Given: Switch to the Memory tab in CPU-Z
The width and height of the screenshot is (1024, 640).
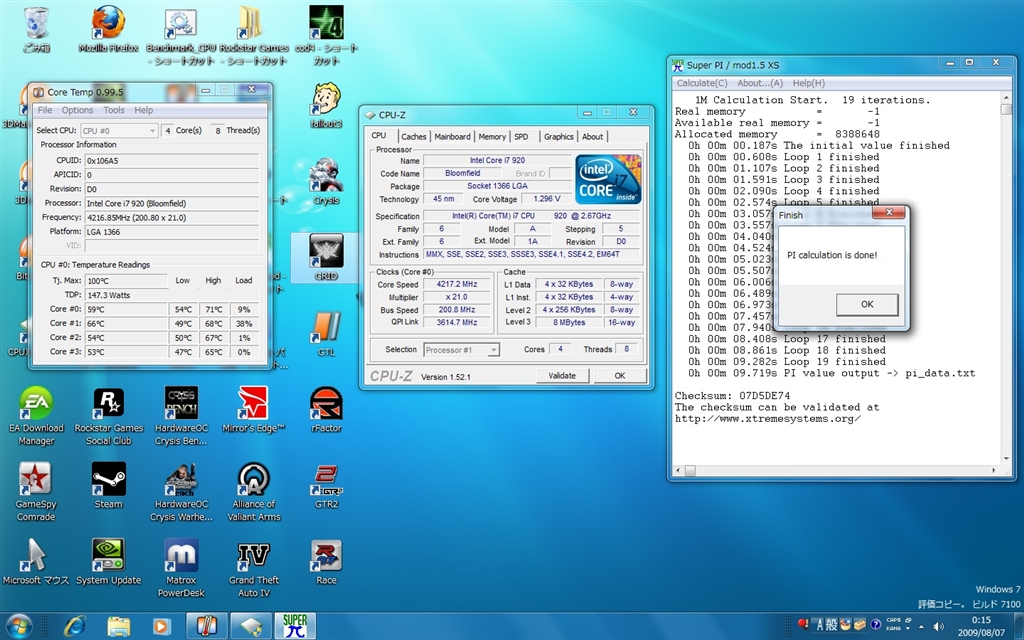Looking at the screenshot, I should click(x=492, y=137).
